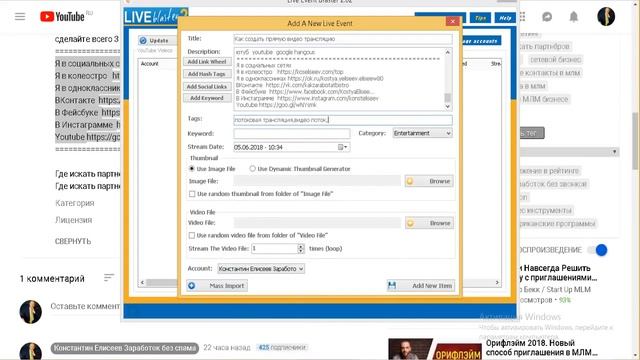
Task: Close the Add A New Live Event dialog
Action: click(x=452, y=21)
